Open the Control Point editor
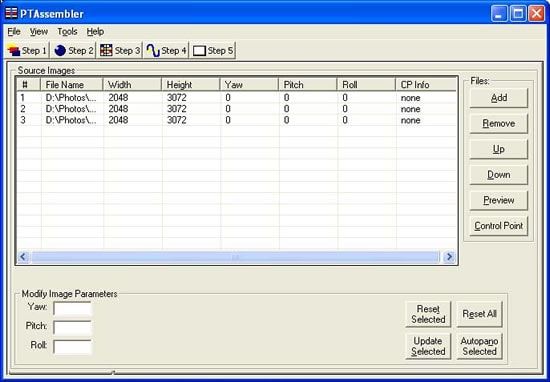The width and height of the screenshot is (550, 382). click(498, 226)
